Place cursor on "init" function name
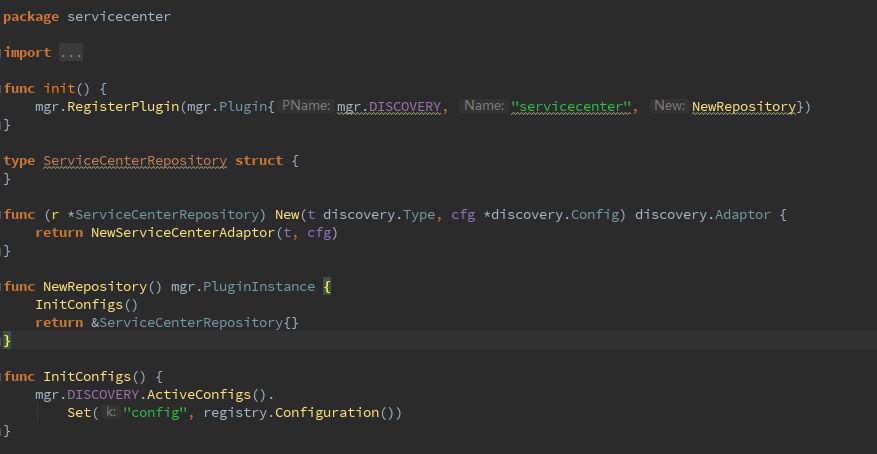The image size is (877, 454). pos(59,88)
